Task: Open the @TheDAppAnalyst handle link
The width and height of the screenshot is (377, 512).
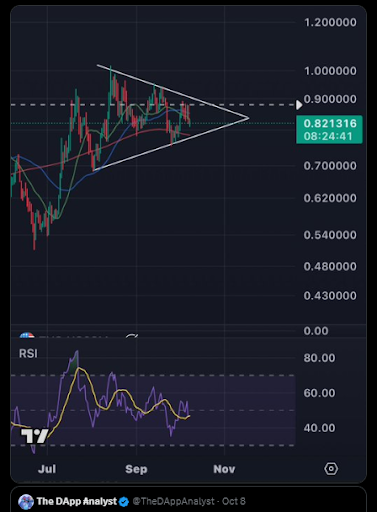Action: (x=173, y=501)
